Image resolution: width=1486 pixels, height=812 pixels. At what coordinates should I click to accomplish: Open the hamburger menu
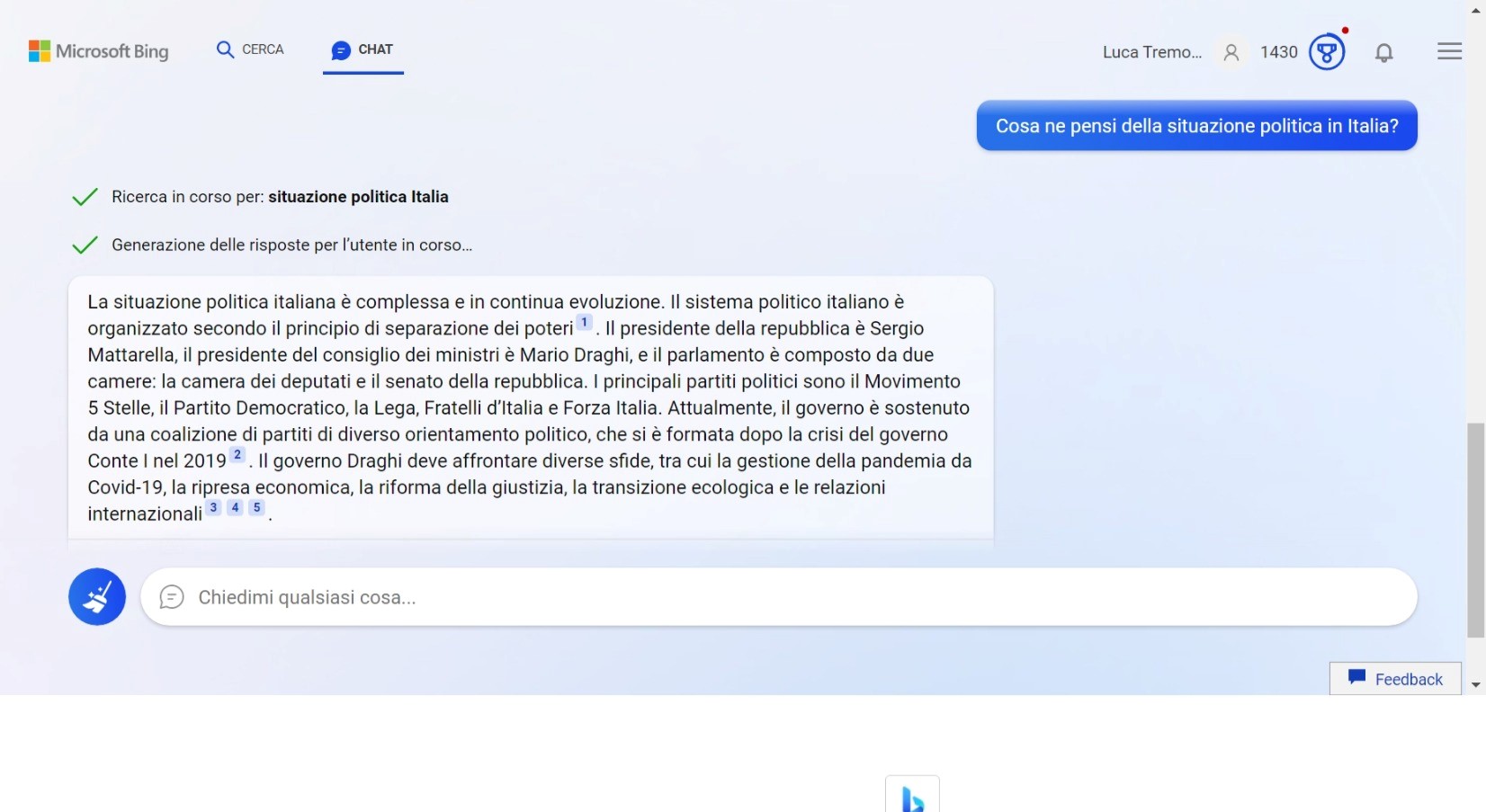[x=1449, y=52]
